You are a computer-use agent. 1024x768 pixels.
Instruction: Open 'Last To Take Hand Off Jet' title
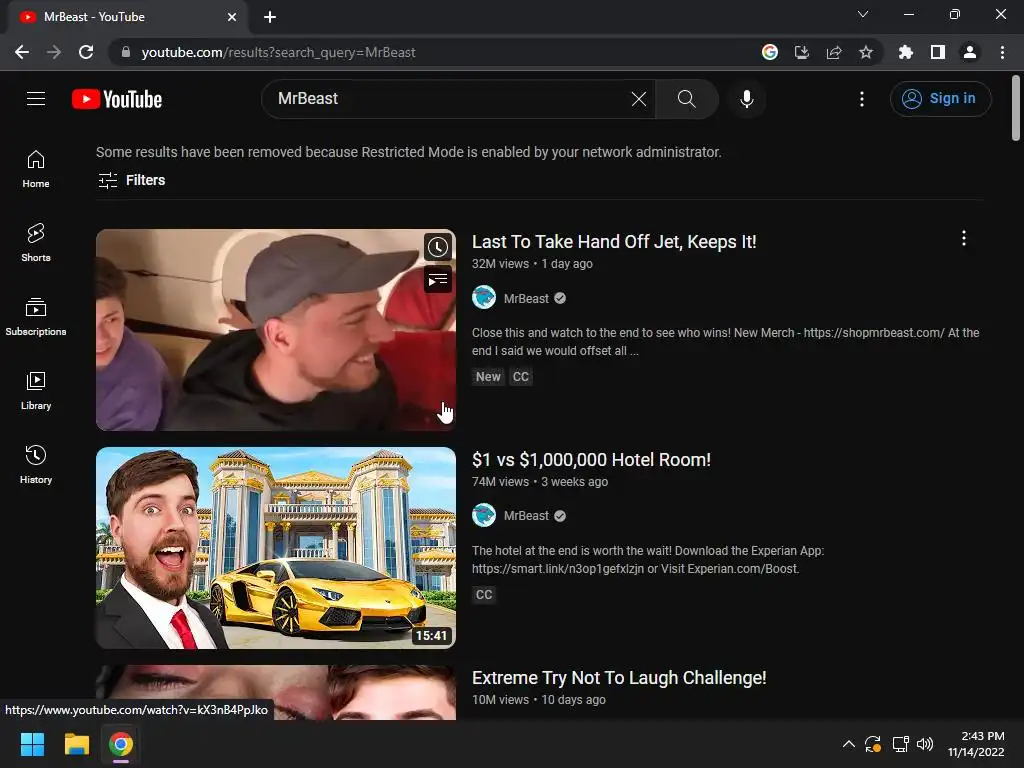[614, 242]
